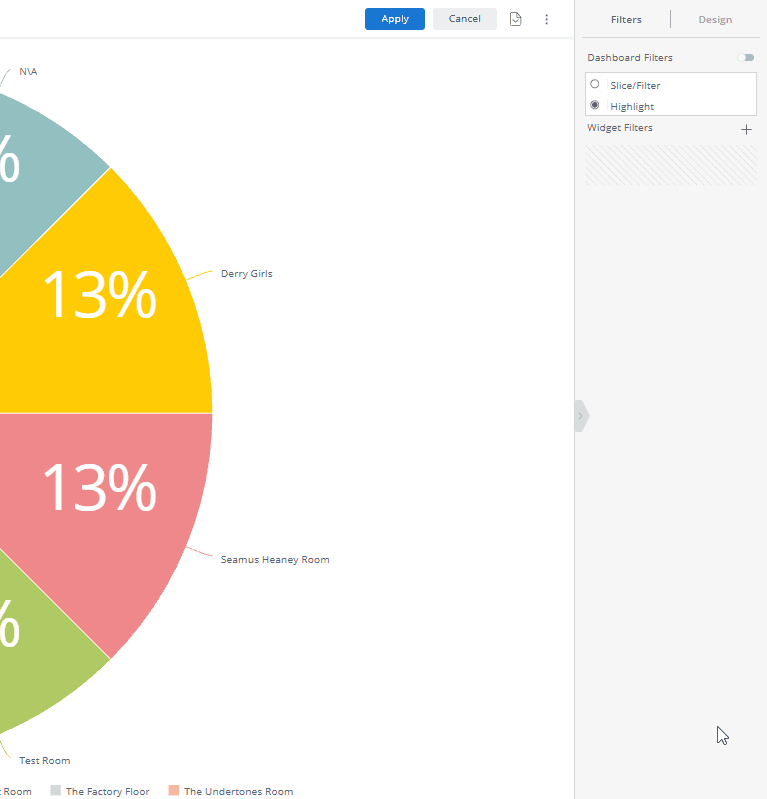Toggle the Dashboard Filters switch
The height and width of the screenshot is (799, 767).
(746, 58)
